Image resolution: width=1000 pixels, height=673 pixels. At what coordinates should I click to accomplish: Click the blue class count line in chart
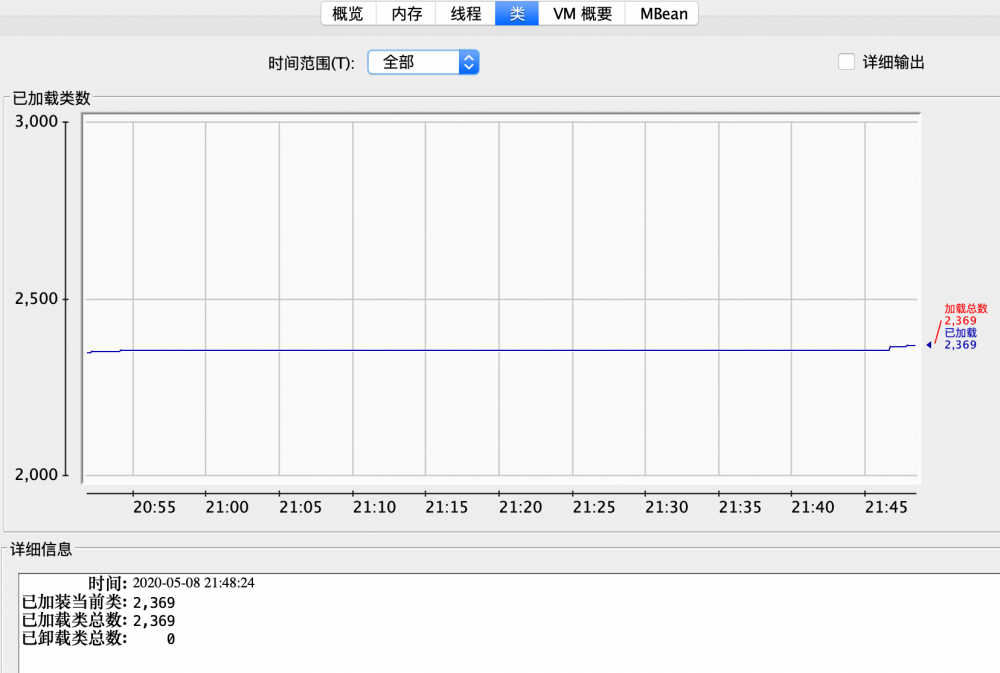(x=500, y=349)
